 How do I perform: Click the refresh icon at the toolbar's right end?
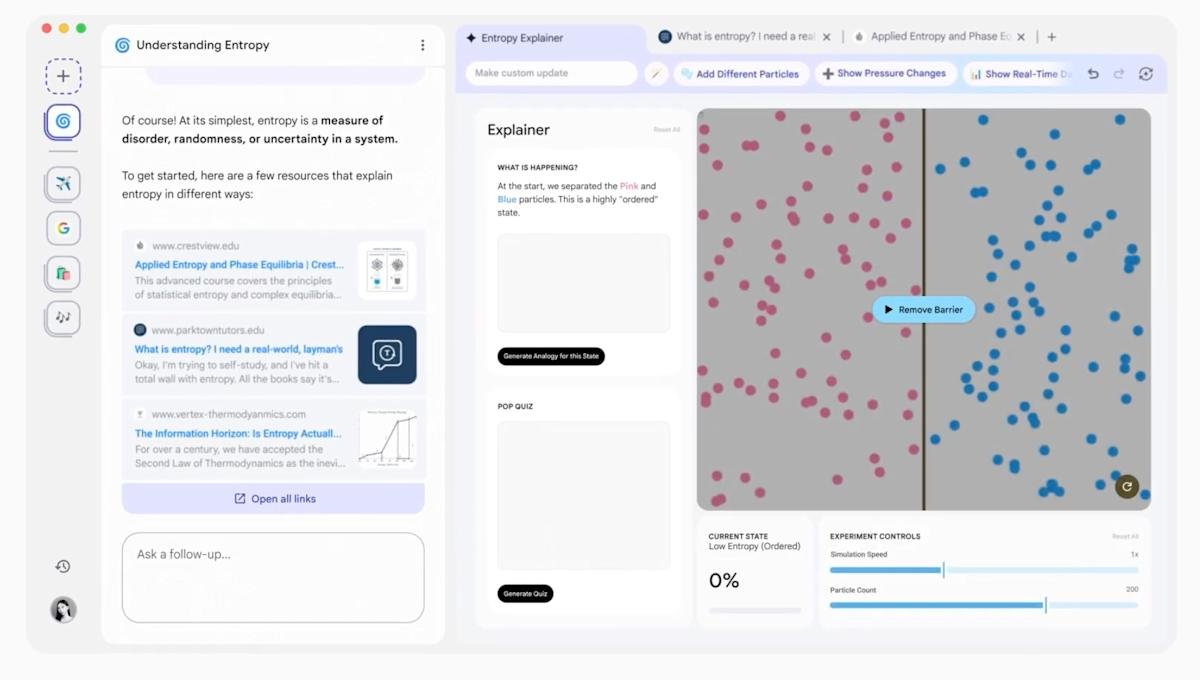(1145, 73)
